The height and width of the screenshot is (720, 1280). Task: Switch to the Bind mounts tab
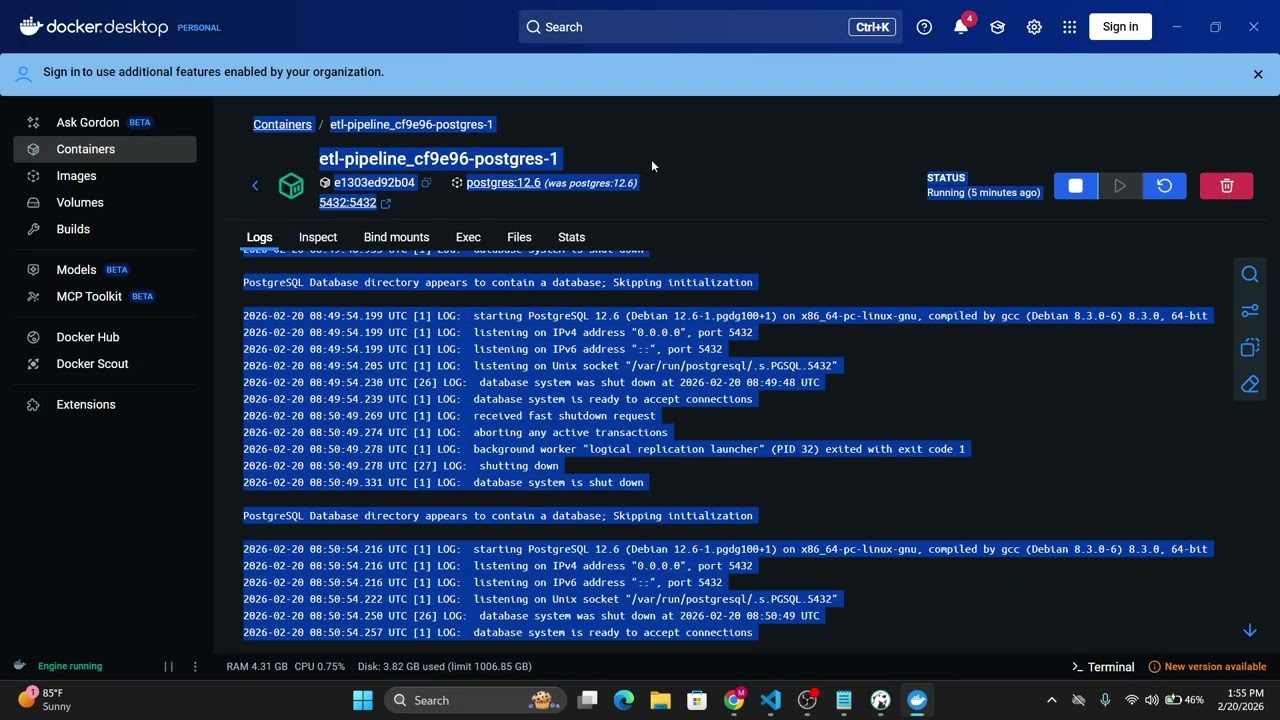pos(396,237)
